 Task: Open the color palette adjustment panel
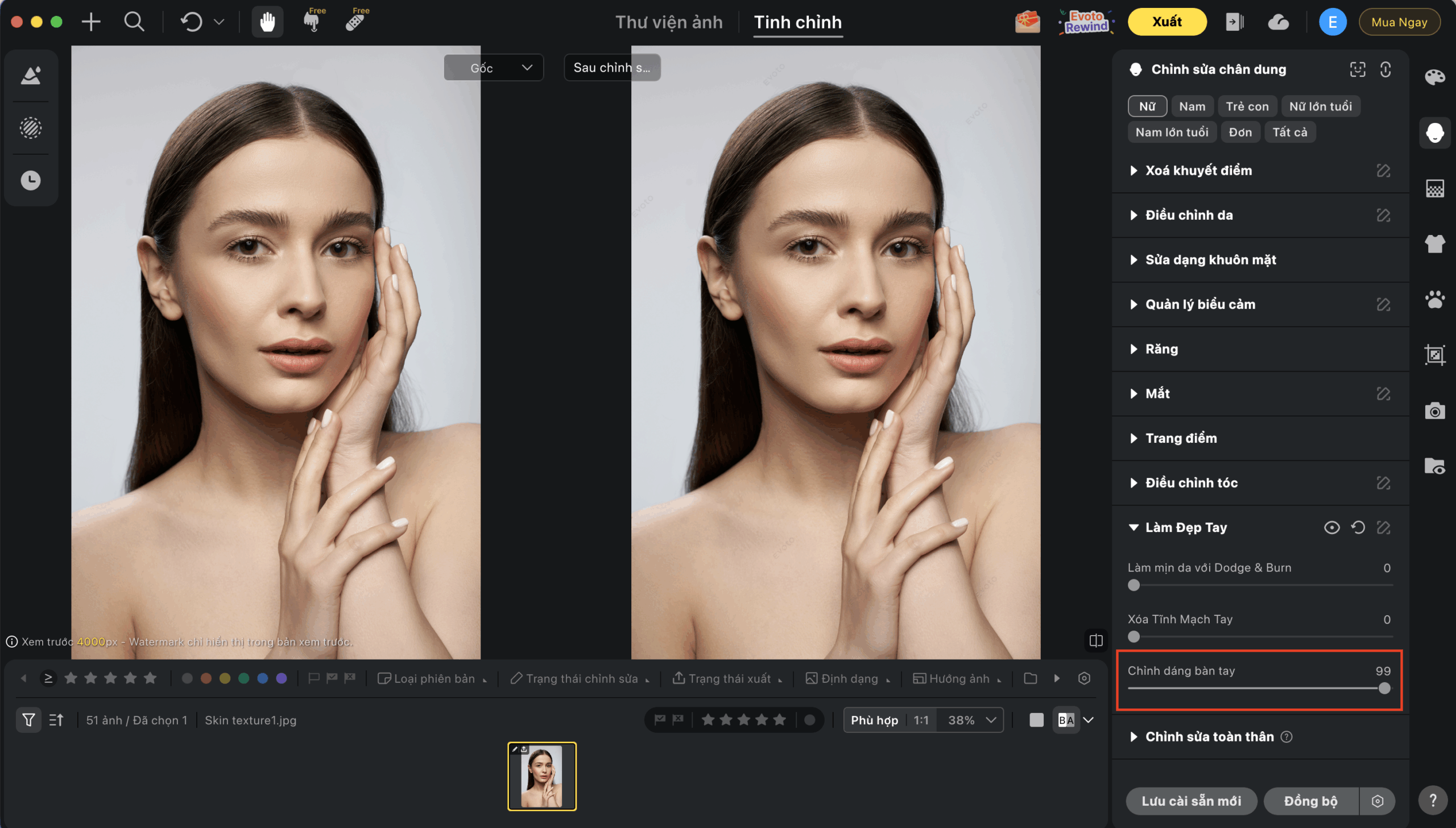tap(1434, 77)
